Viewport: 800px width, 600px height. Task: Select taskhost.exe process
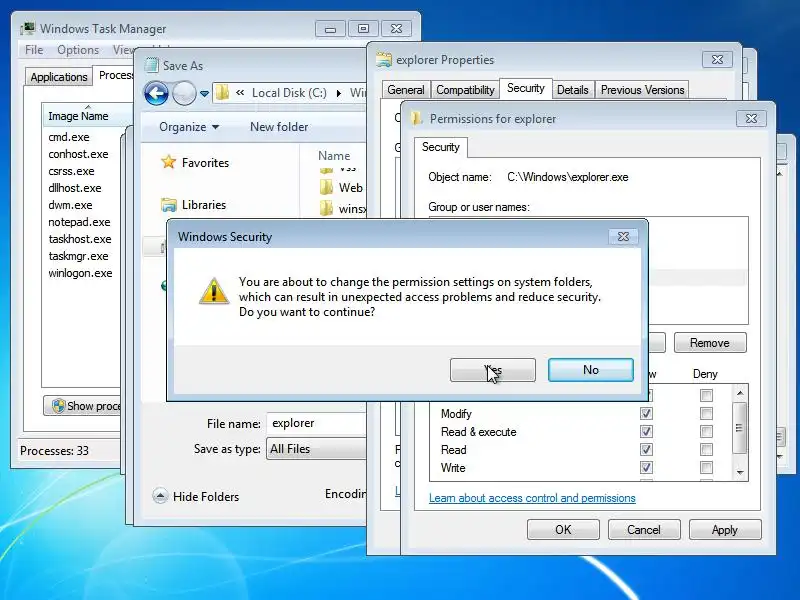pos(80,239)
